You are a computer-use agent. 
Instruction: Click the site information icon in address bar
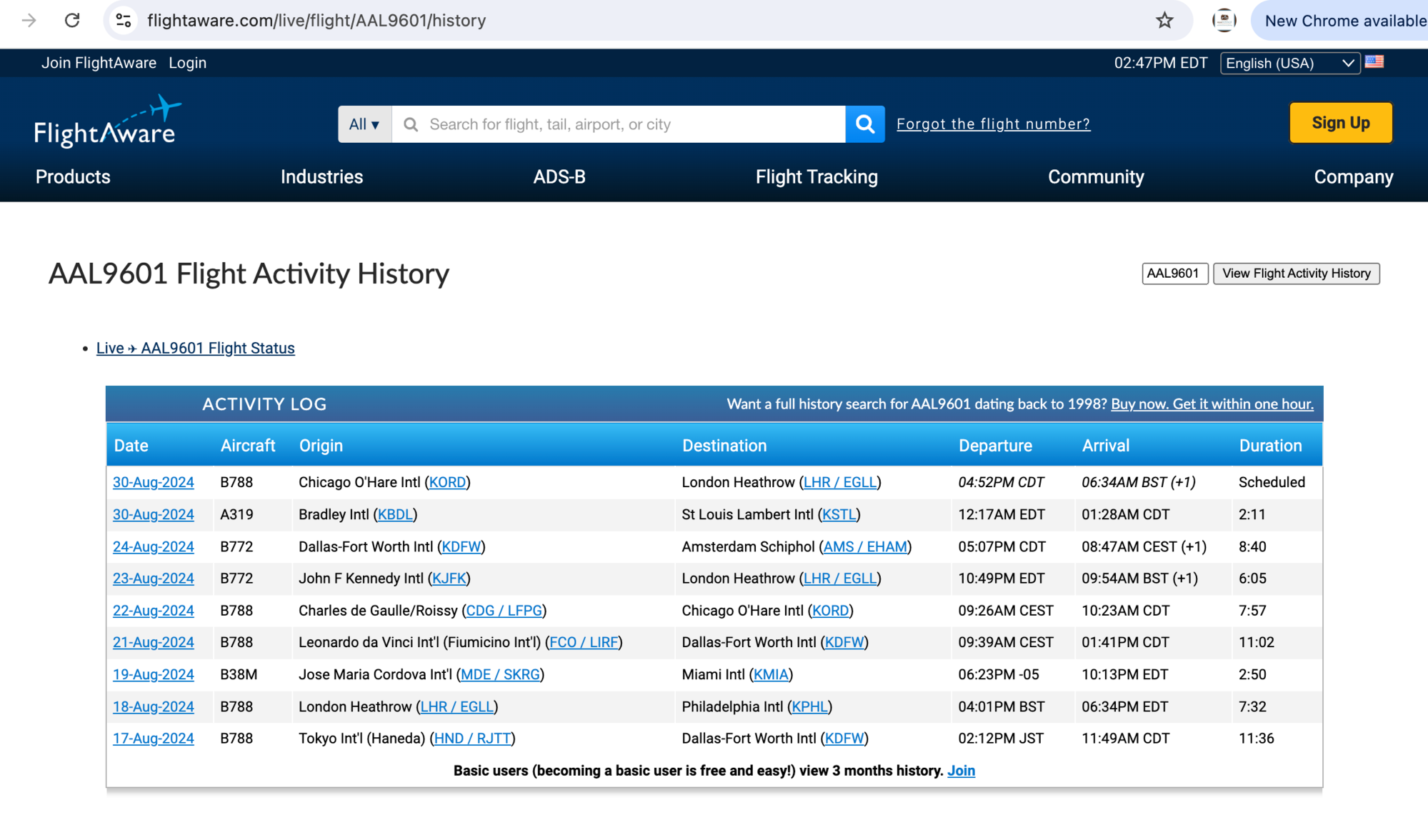click(124, 21)
